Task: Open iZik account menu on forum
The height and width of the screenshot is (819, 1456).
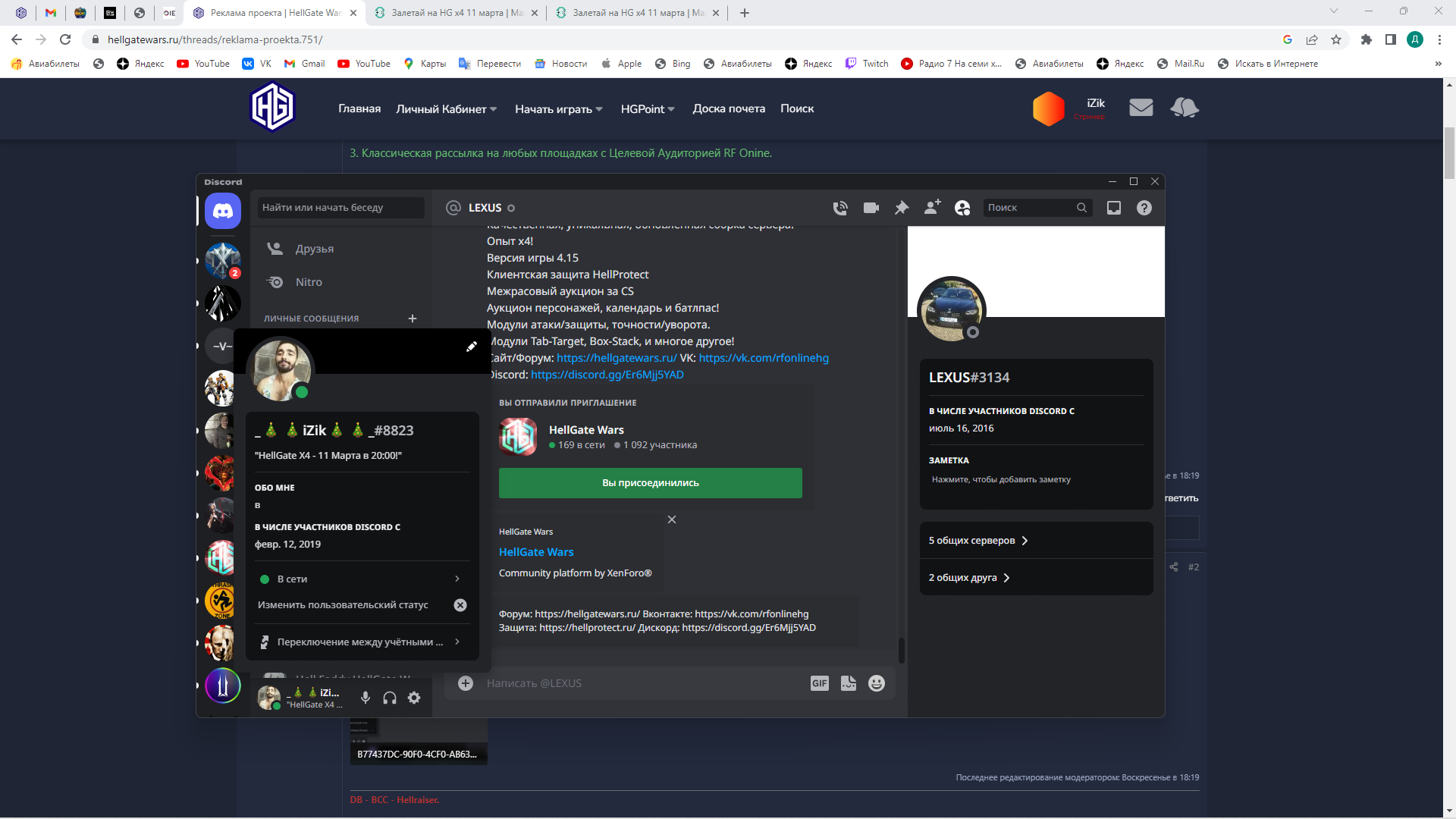Action: 1071,108
